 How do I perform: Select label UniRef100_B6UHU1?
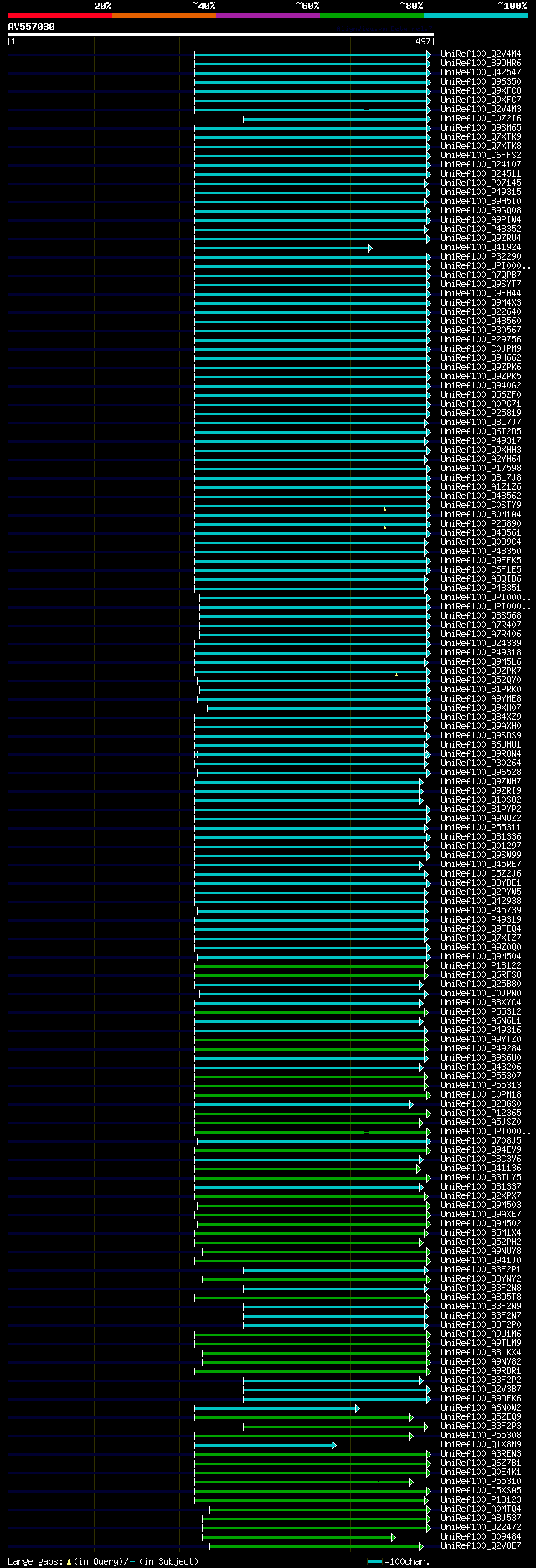pyautogui.click(x=481, y=744)
